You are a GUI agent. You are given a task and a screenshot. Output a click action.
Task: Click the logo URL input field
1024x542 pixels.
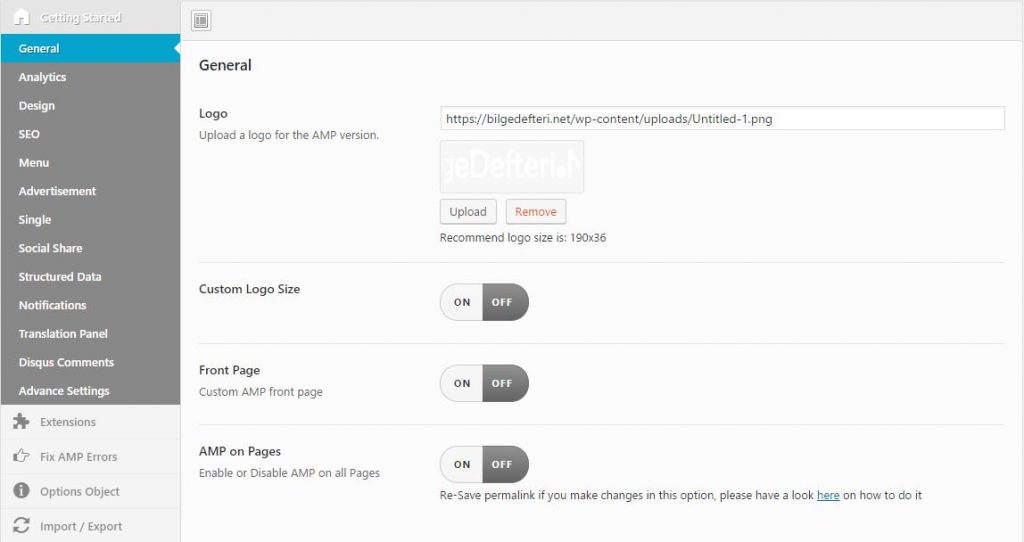[x=722, y=118]
